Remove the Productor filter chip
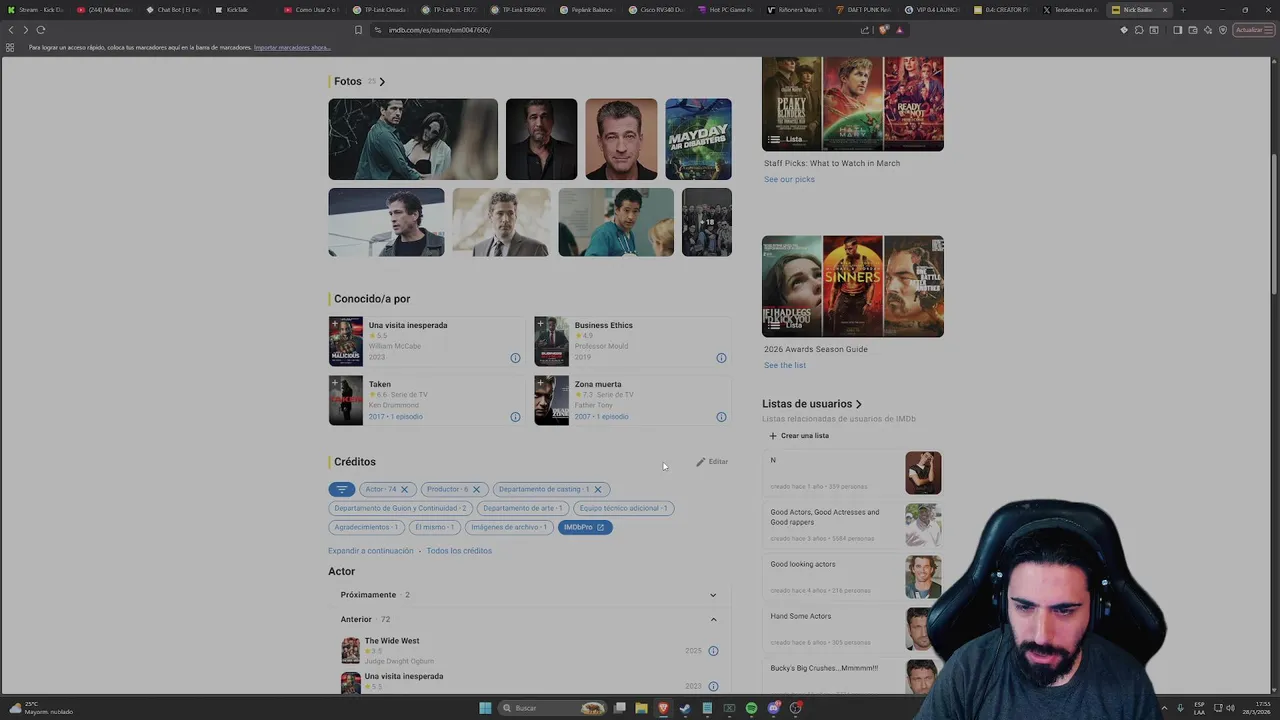 pyautogui.click(x=476, y=489)
